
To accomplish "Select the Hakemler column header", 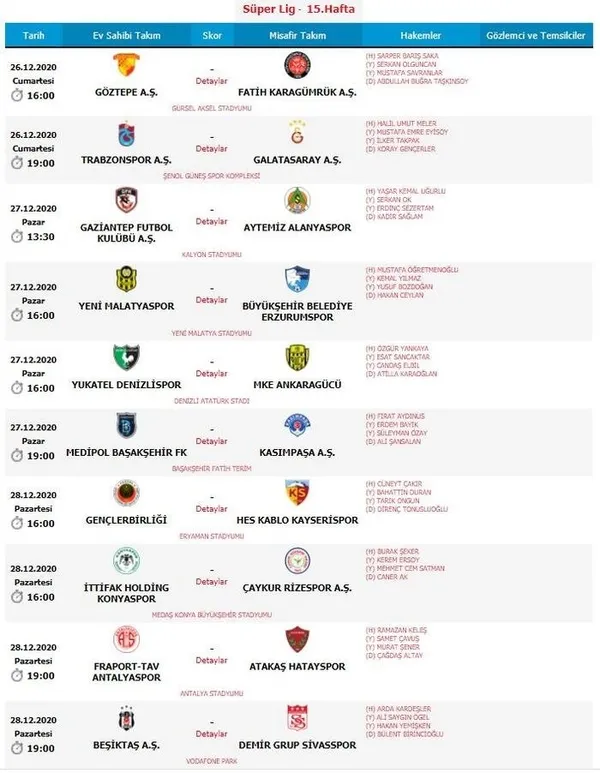I will (x=421, y=35).
